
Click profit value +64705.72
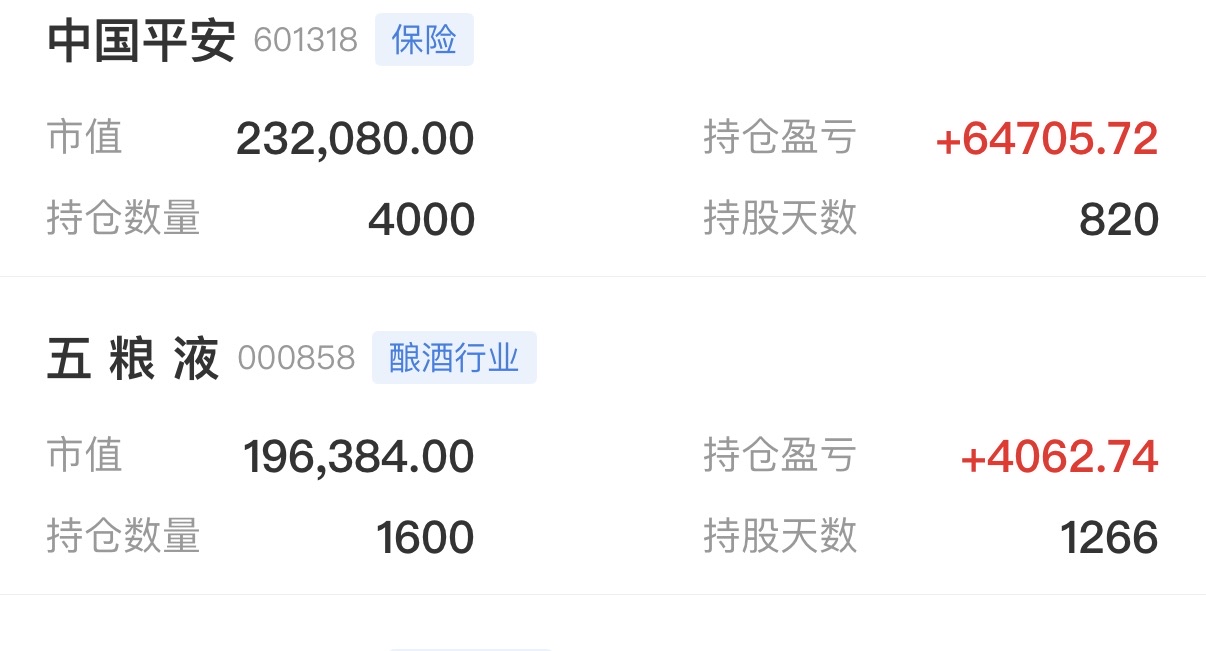pyautogui.click(x=1047, y=139)
